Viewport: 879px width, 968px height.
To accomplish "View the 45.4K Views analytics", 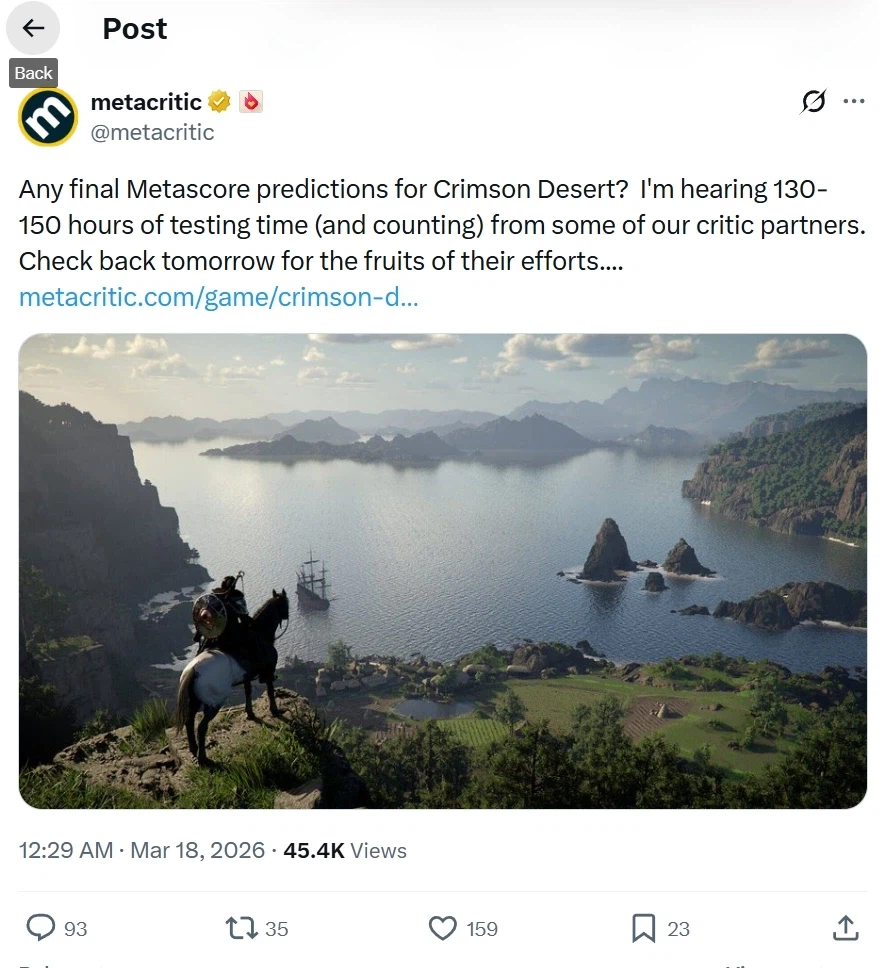I will coord(345,851).
